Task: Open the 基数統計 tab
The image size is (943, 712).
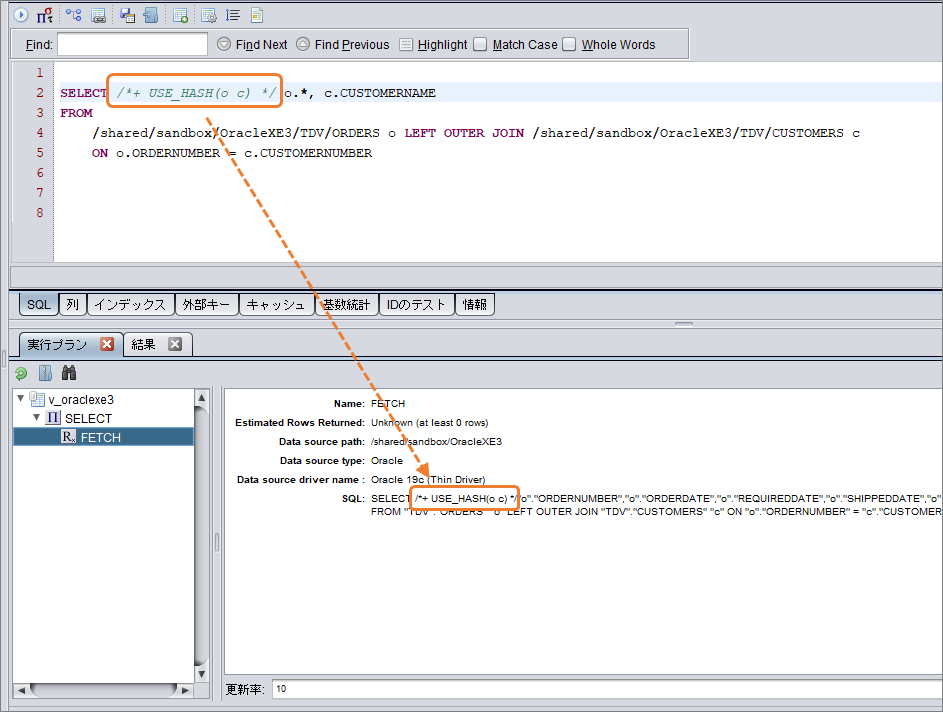Action: click(x=346, y=305)
